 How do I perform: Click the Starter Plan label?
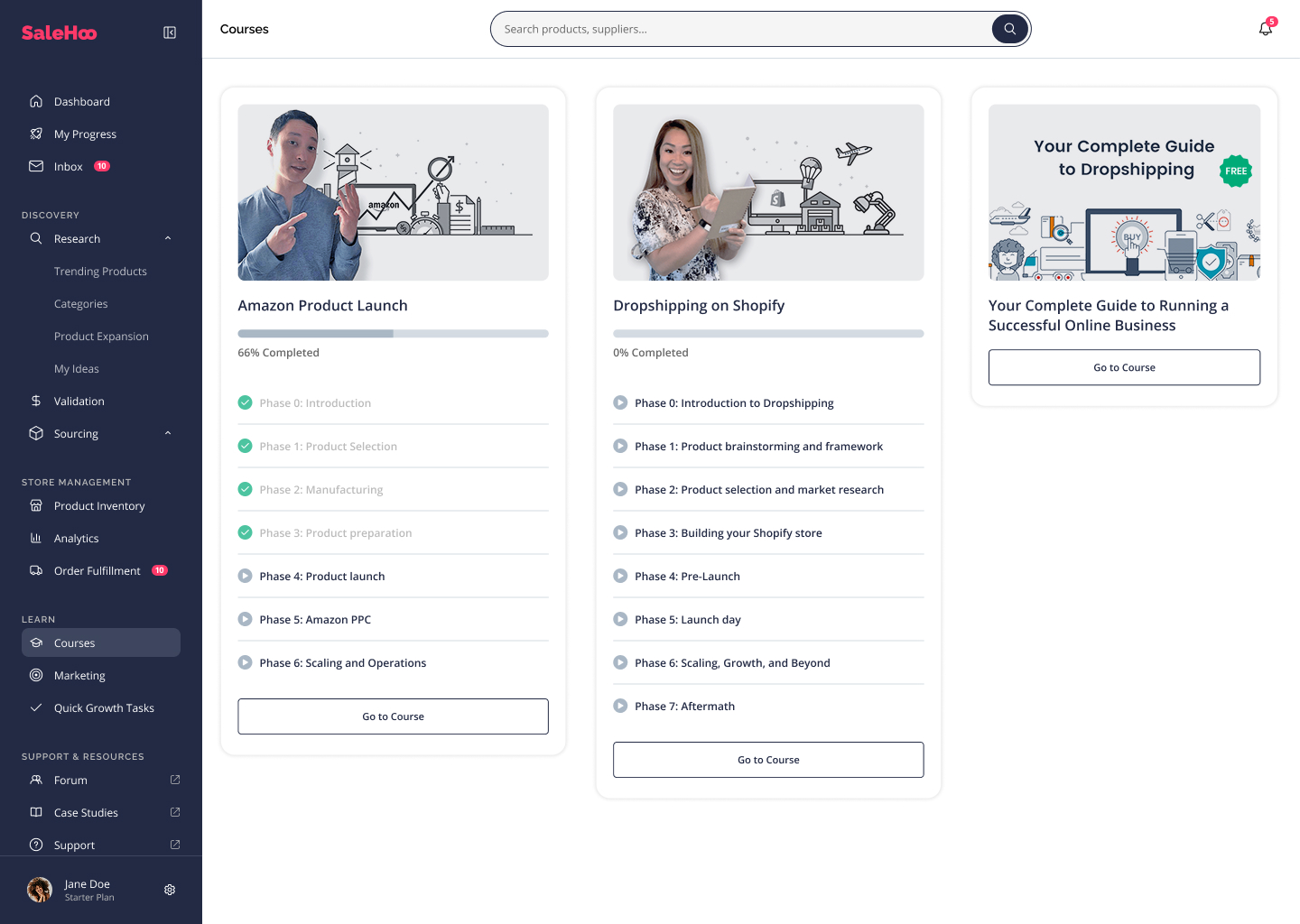89,898
